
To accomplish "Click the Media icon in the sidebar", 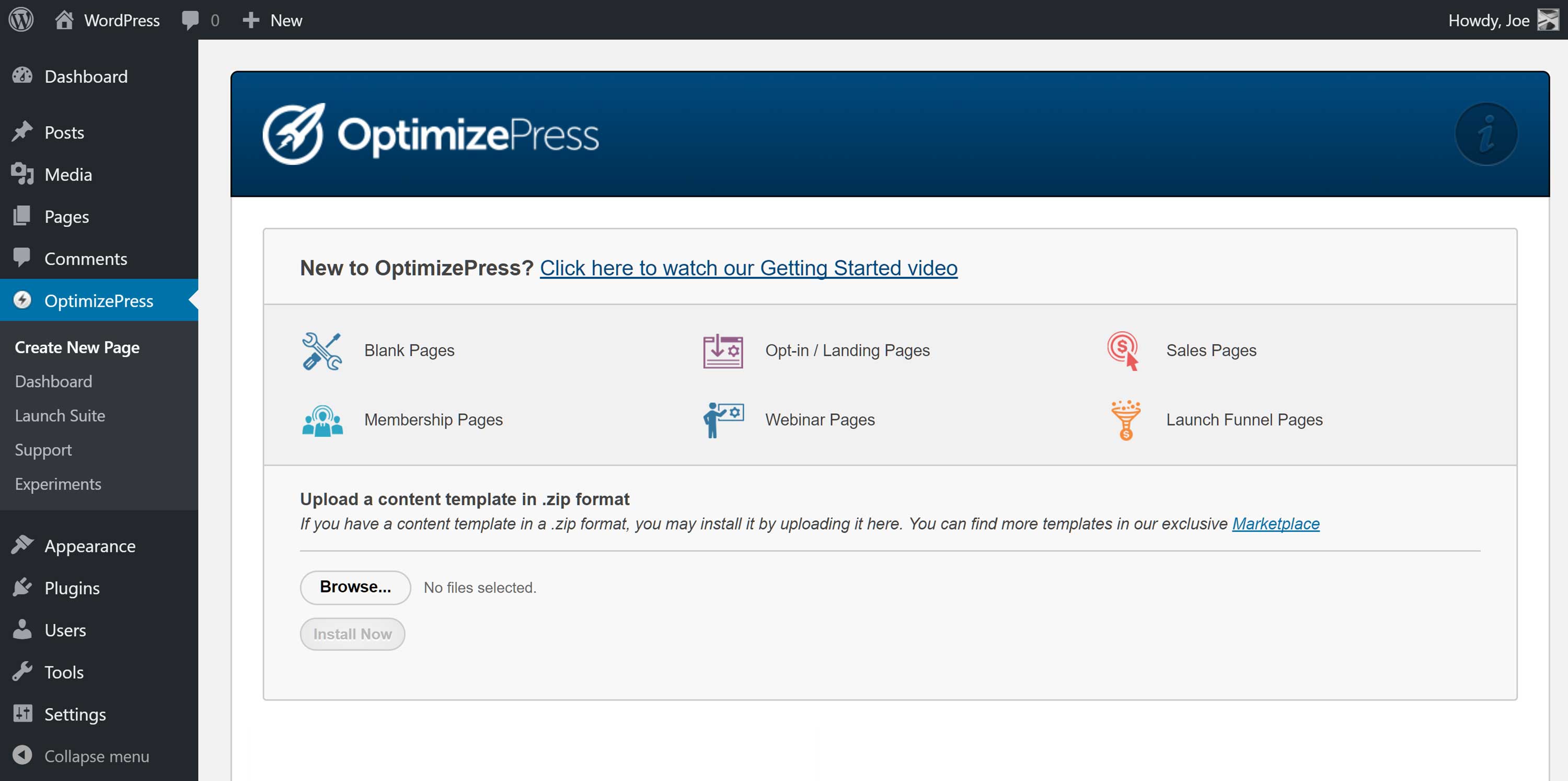I will click(x=22, y=174).
